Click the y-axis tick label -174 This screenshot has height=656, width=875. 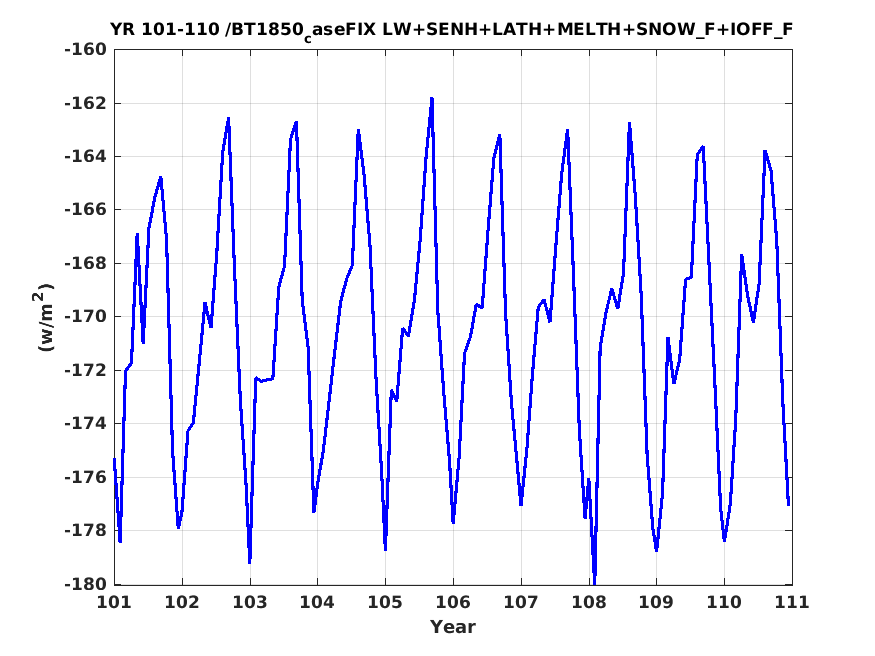[x=85, y=423]
